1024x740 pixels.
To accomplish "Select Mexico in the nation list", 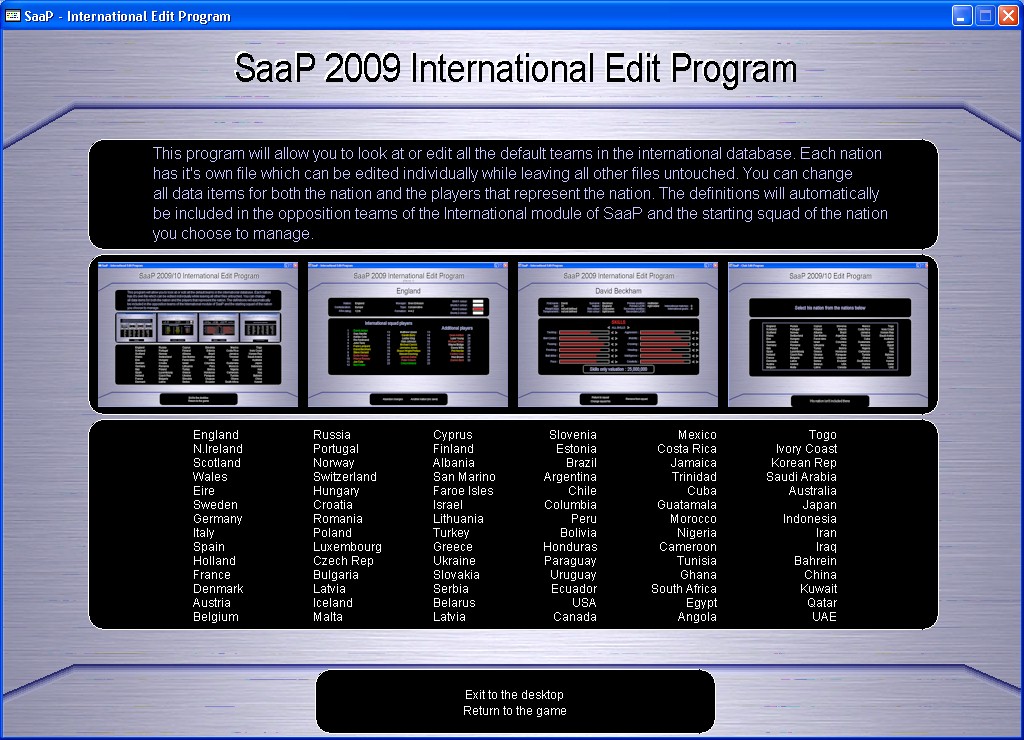I will click(x=697, y=434).
